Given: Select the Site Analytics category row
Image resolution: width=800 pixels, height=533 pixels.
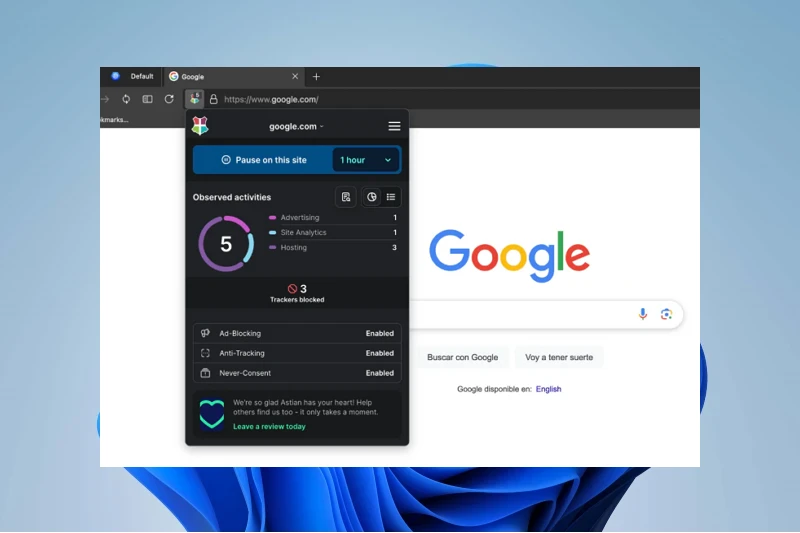Looking at the screenshot, I should click(333, 232).
